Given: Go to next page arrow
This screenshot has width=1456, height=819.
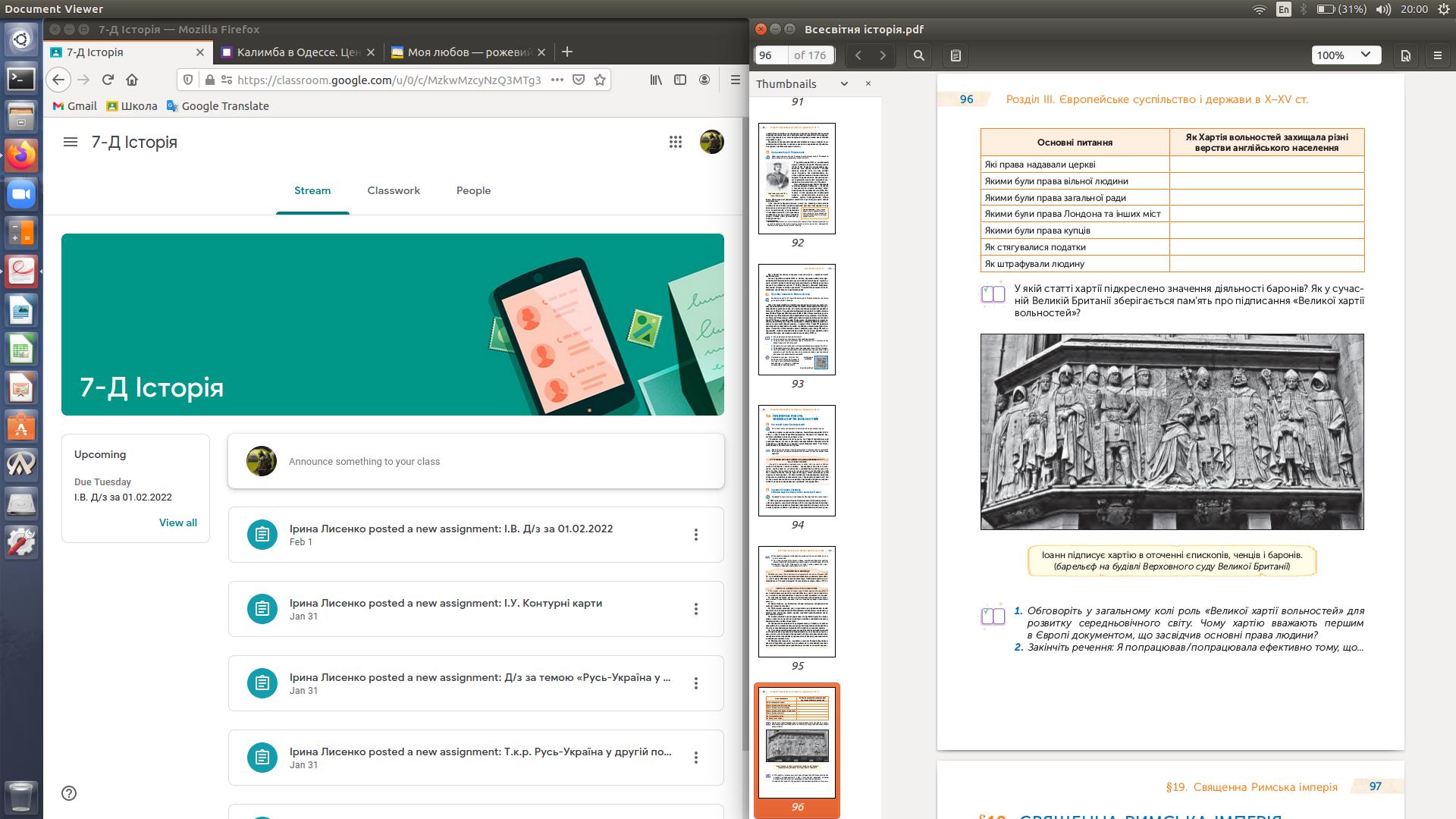Looking at the screenshot, I should [883, 55].
